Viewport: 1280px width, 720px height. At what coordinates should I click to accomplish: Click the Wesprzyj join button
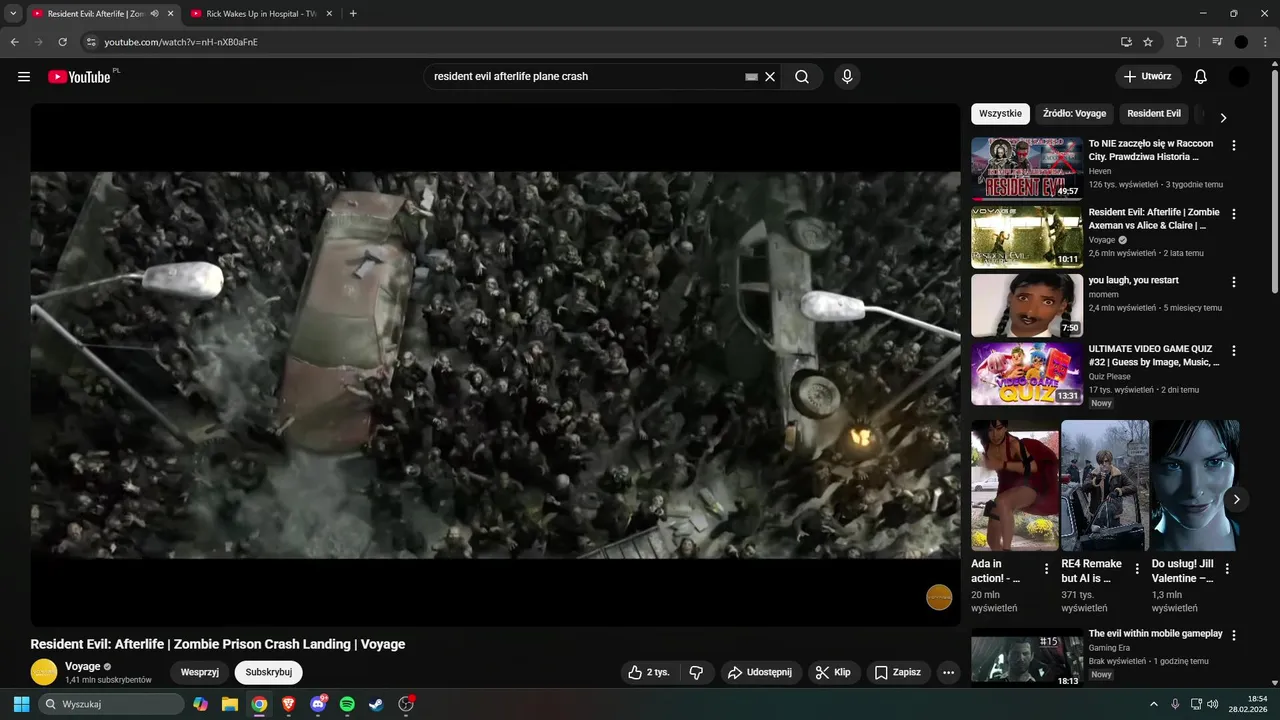pos(200,673)
